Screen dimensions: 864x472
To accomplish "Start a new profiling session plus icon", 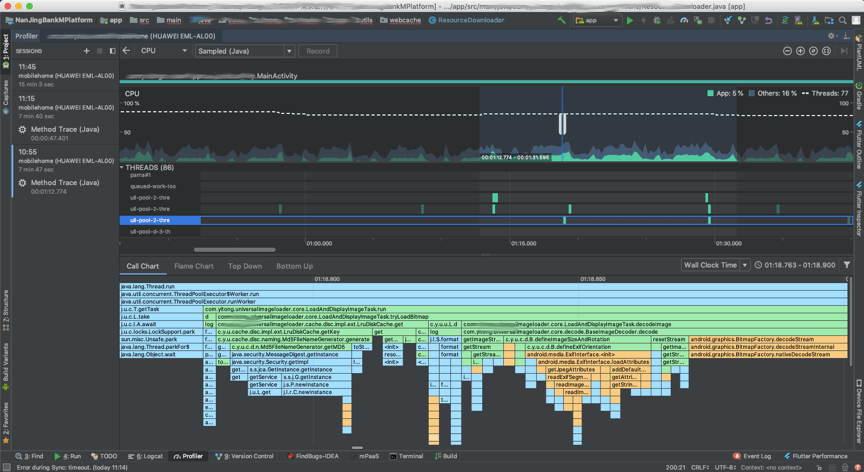I will click(x=86, y=51).
